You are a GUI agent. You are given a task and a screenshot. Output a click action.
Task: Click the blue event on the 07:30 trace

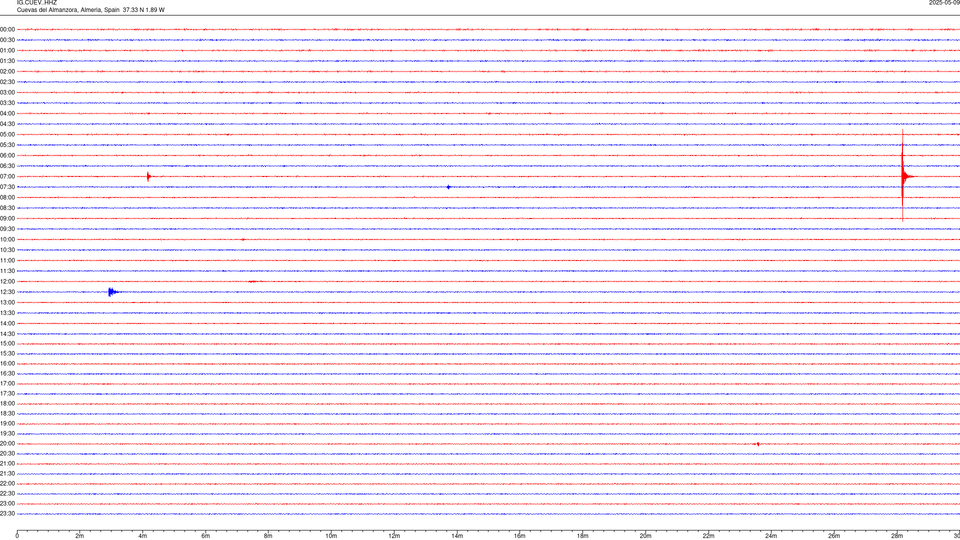(x=449, y=187)
